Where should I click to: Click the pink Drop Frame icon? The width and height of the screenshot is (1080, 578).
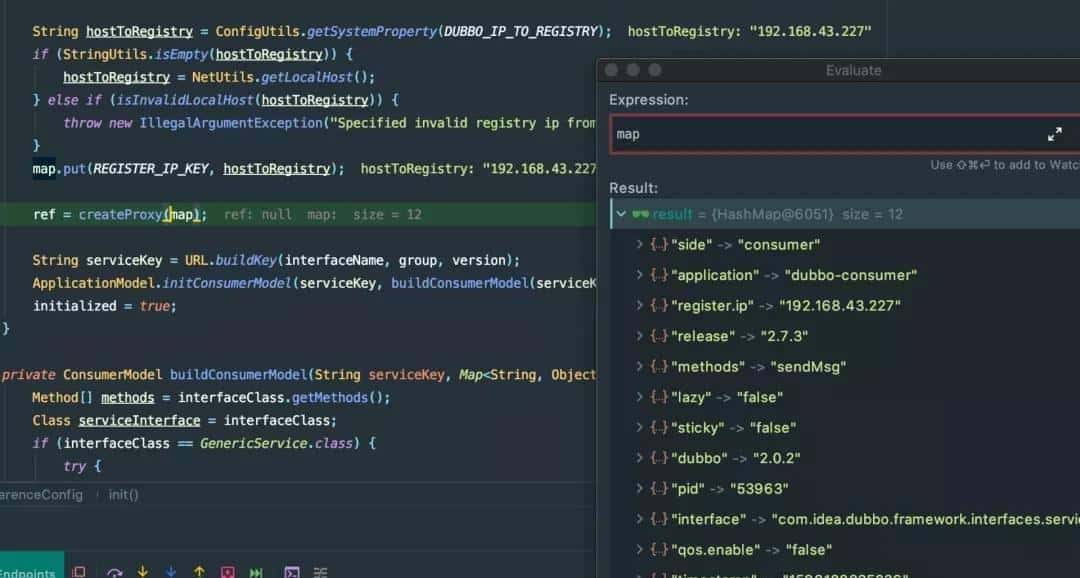[228, 572]
